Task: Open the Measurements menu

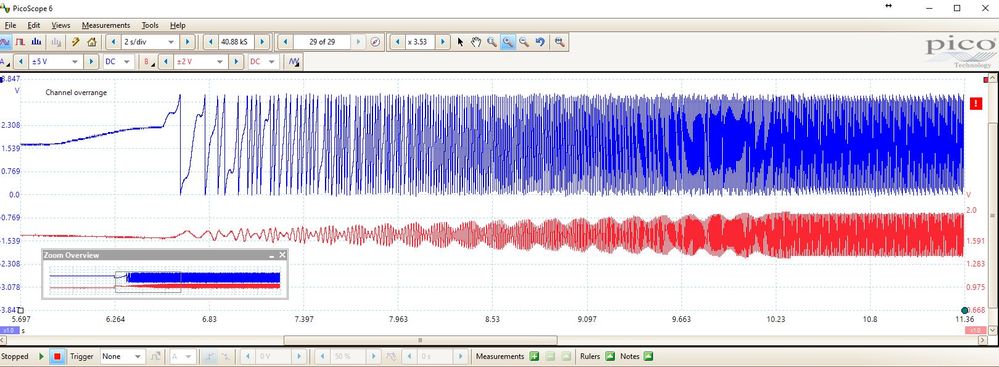Action: pyautogui.click(x=106, y=25)
